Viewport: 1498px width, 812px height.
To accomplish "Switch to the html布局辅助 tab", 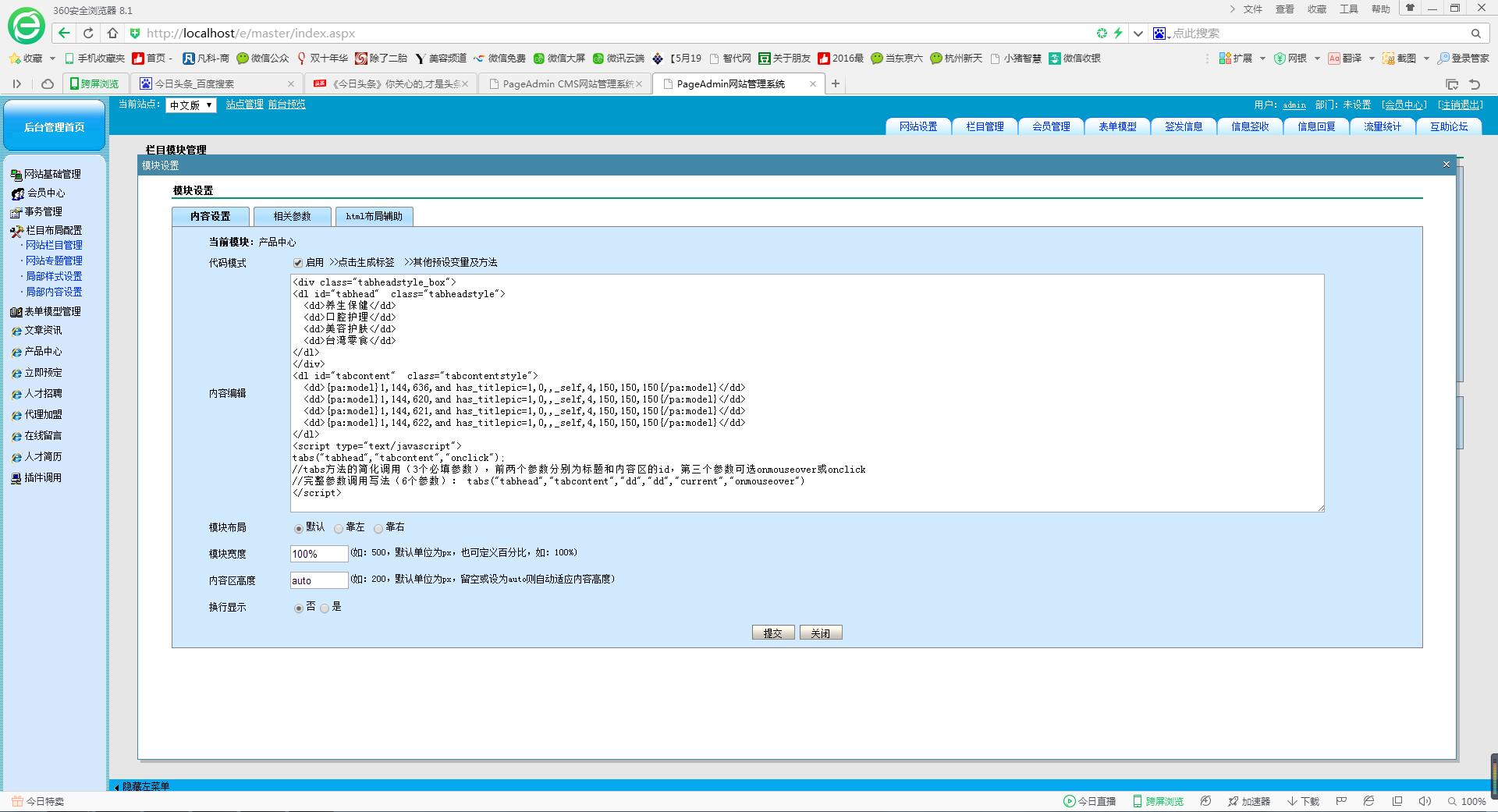I will [374, 216].
